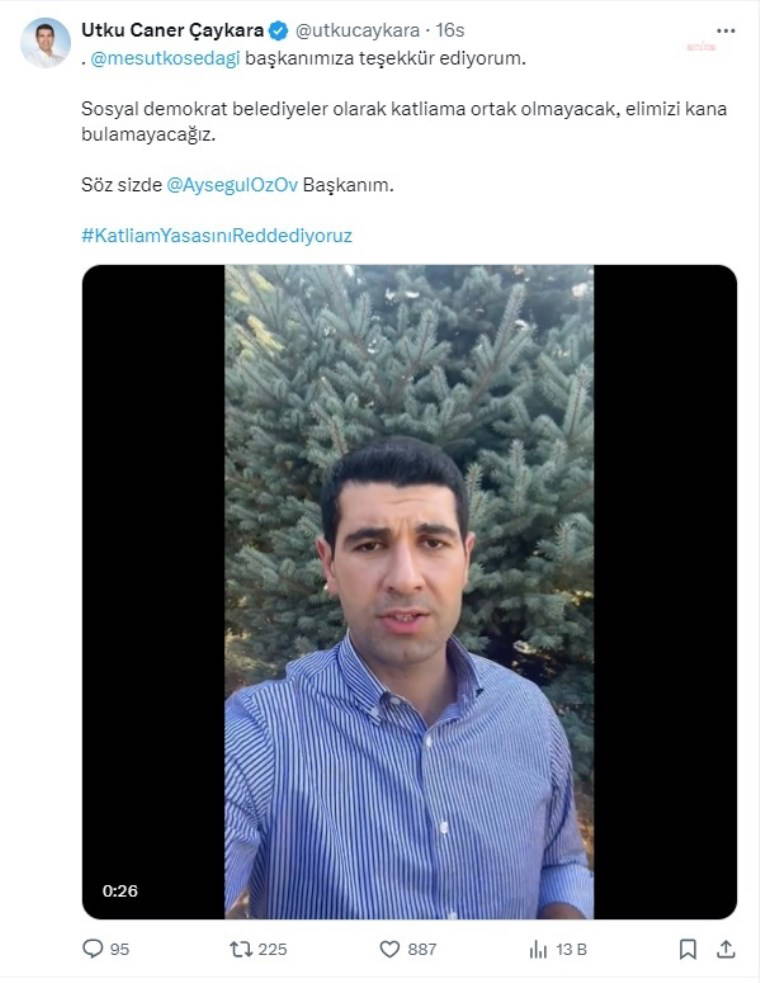Viewport: 760px width, 983px height.
Task: Share the tweet via upload icon
Action: tap(726, 949)
